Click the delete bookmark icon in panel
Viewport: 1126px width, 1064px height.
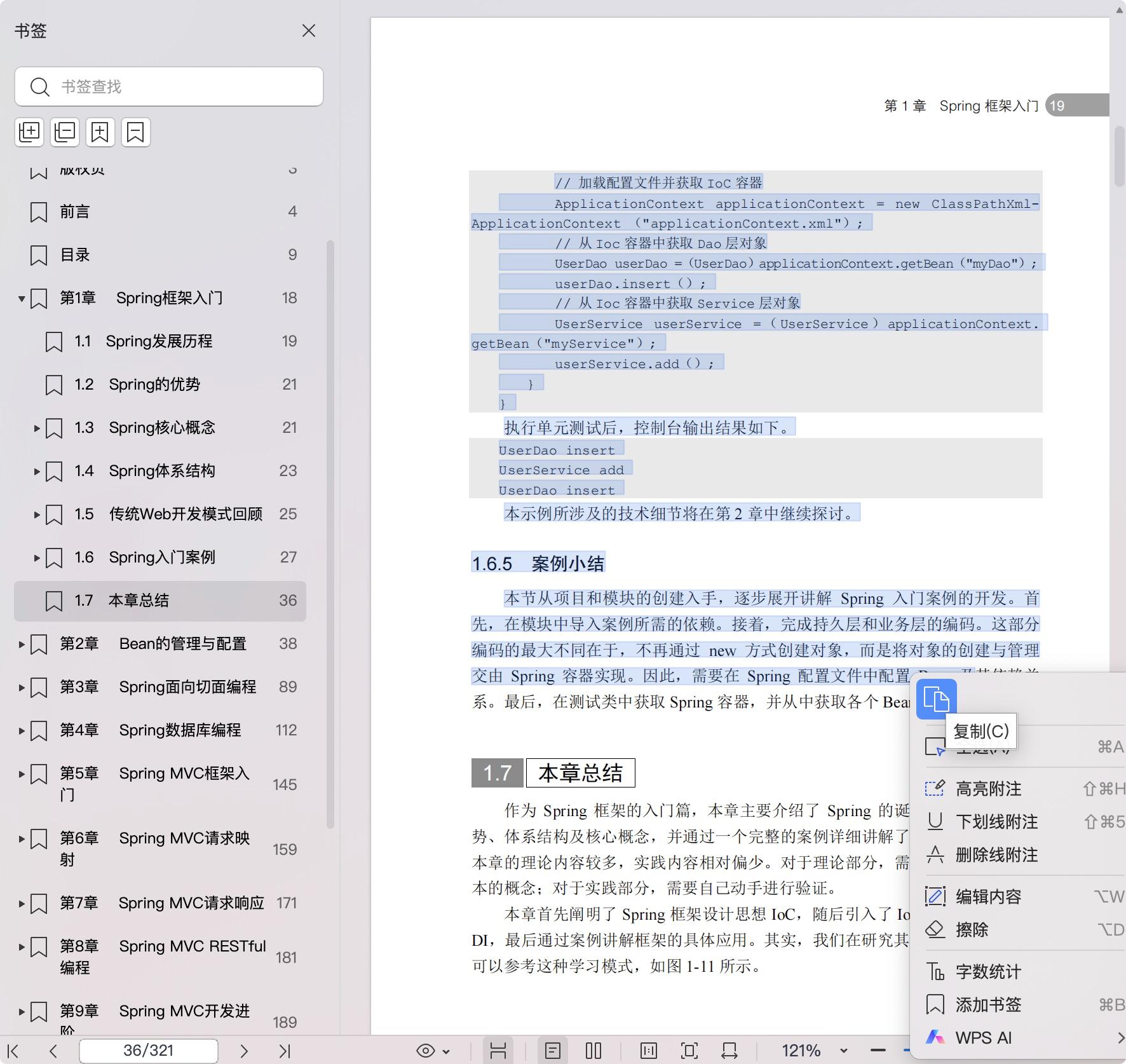[x=135, y=132]
